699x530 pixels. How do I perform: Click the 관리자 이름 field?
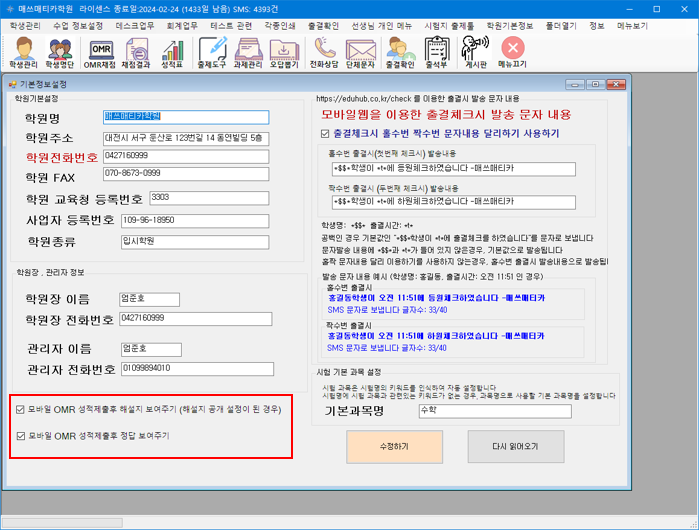pyautogui.click(x=151, y=349)
